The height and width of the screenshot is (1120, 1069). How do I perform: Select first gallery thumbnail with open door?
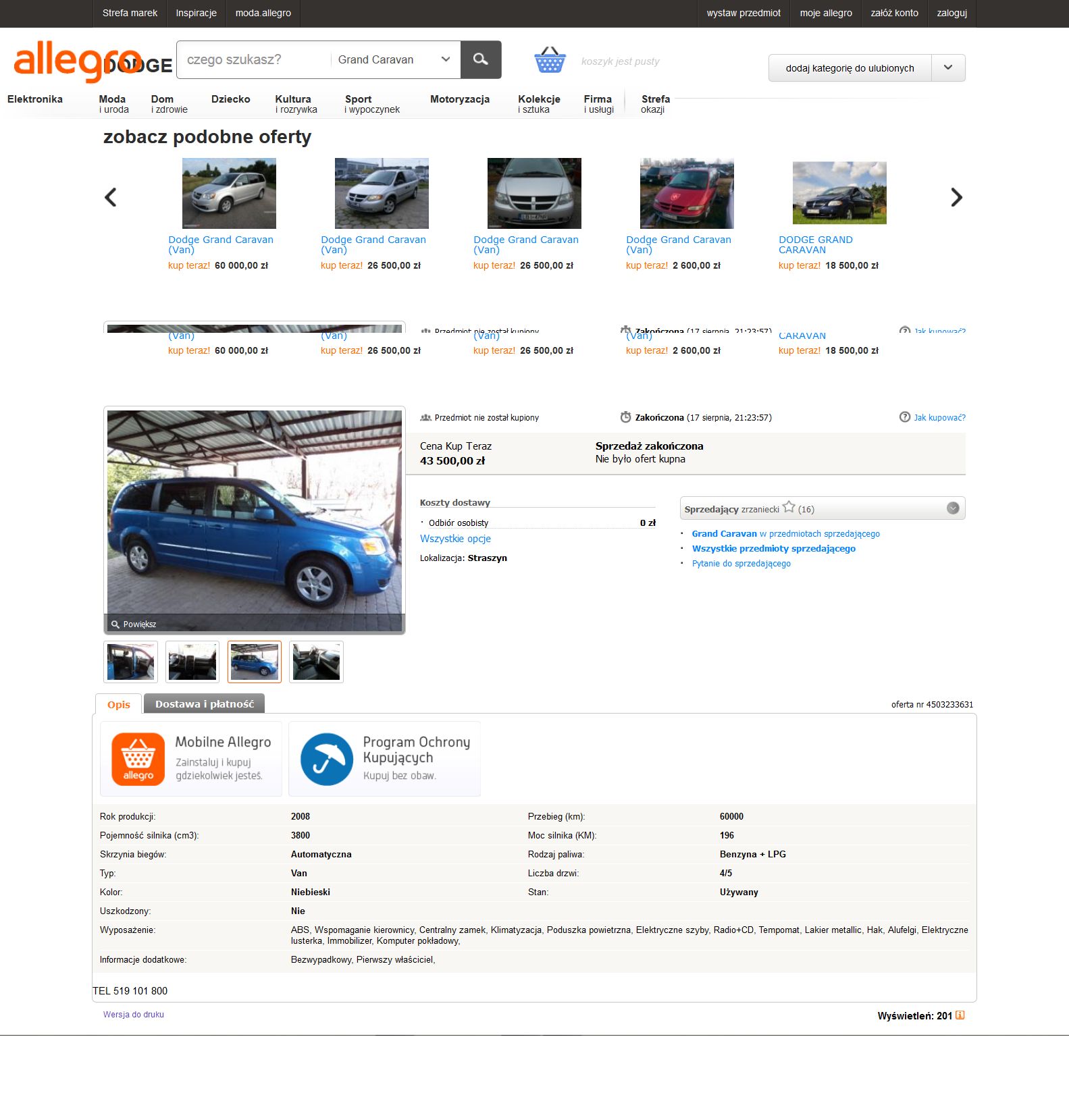131,662
